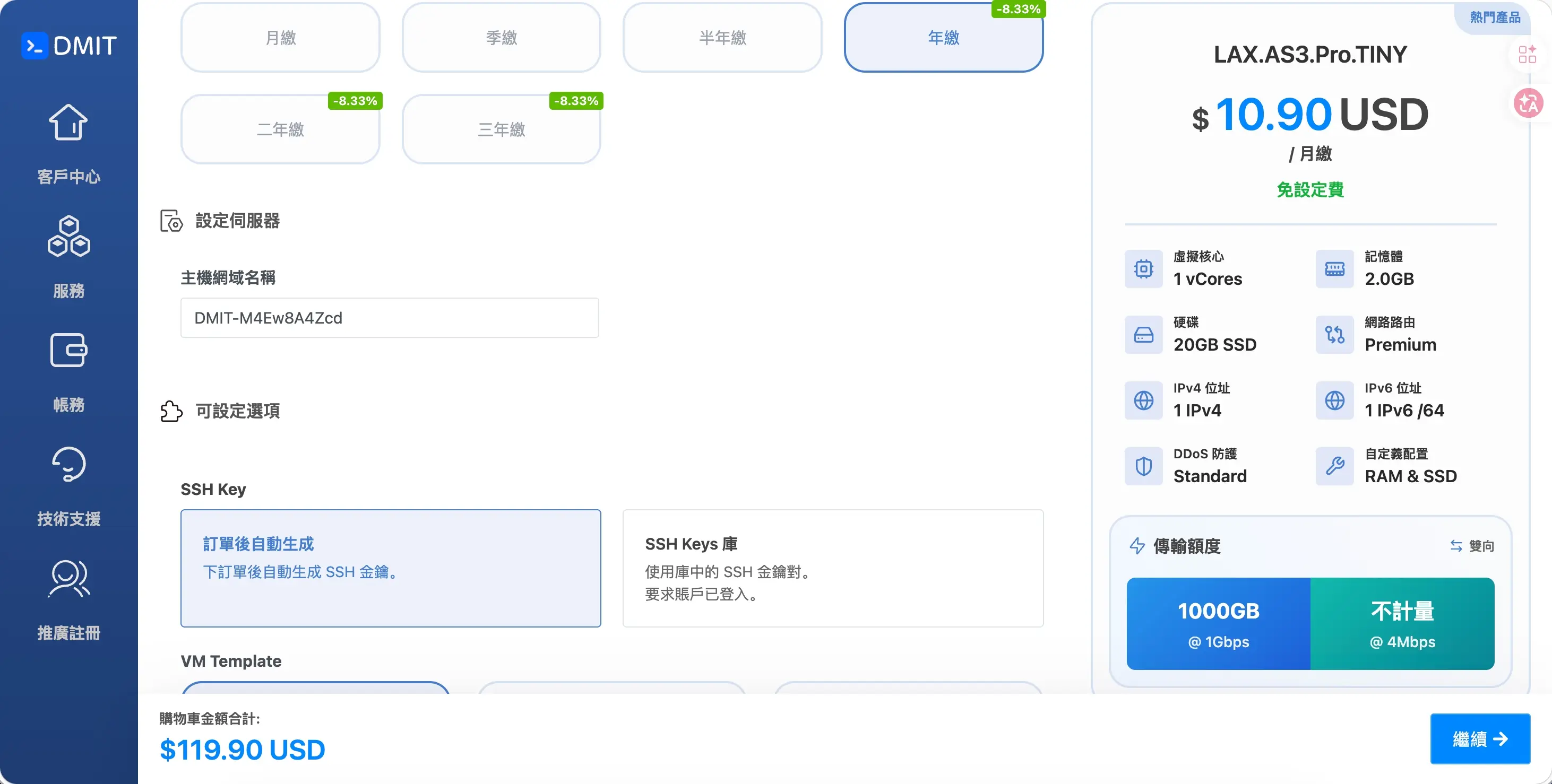The height and width of the screenshot is (784, 1552).
Task: Click the IPv4 位址 globe icon
Action: click(x=1143, y=400)
